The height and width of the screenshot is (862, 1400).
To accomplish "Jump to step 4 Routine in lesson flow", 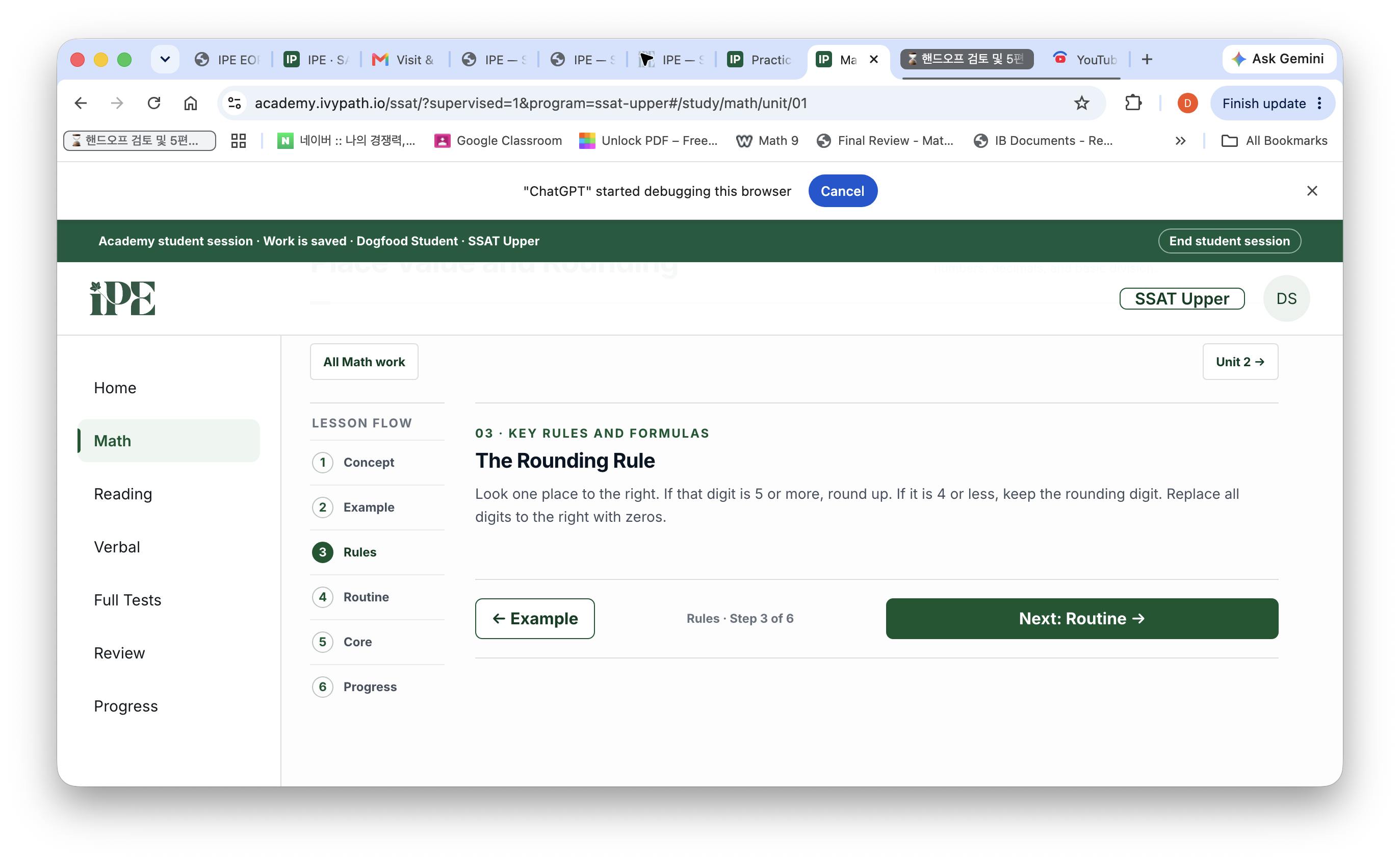I will point(377,597).
